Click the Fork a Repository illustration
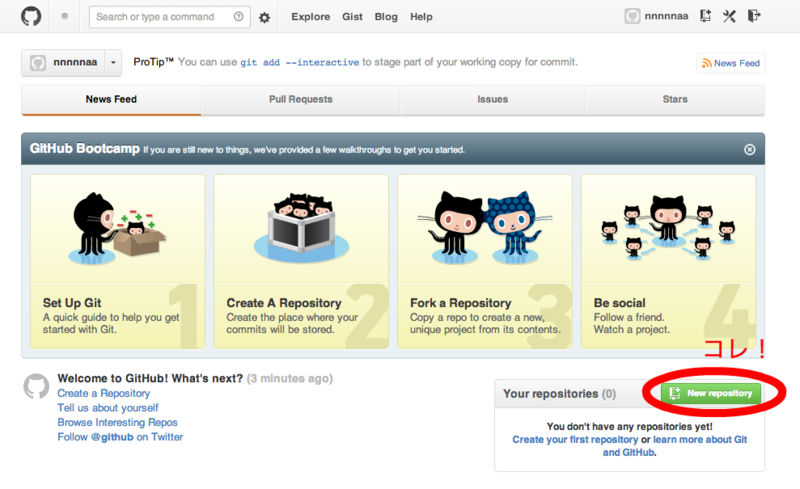 coord(485,228)
